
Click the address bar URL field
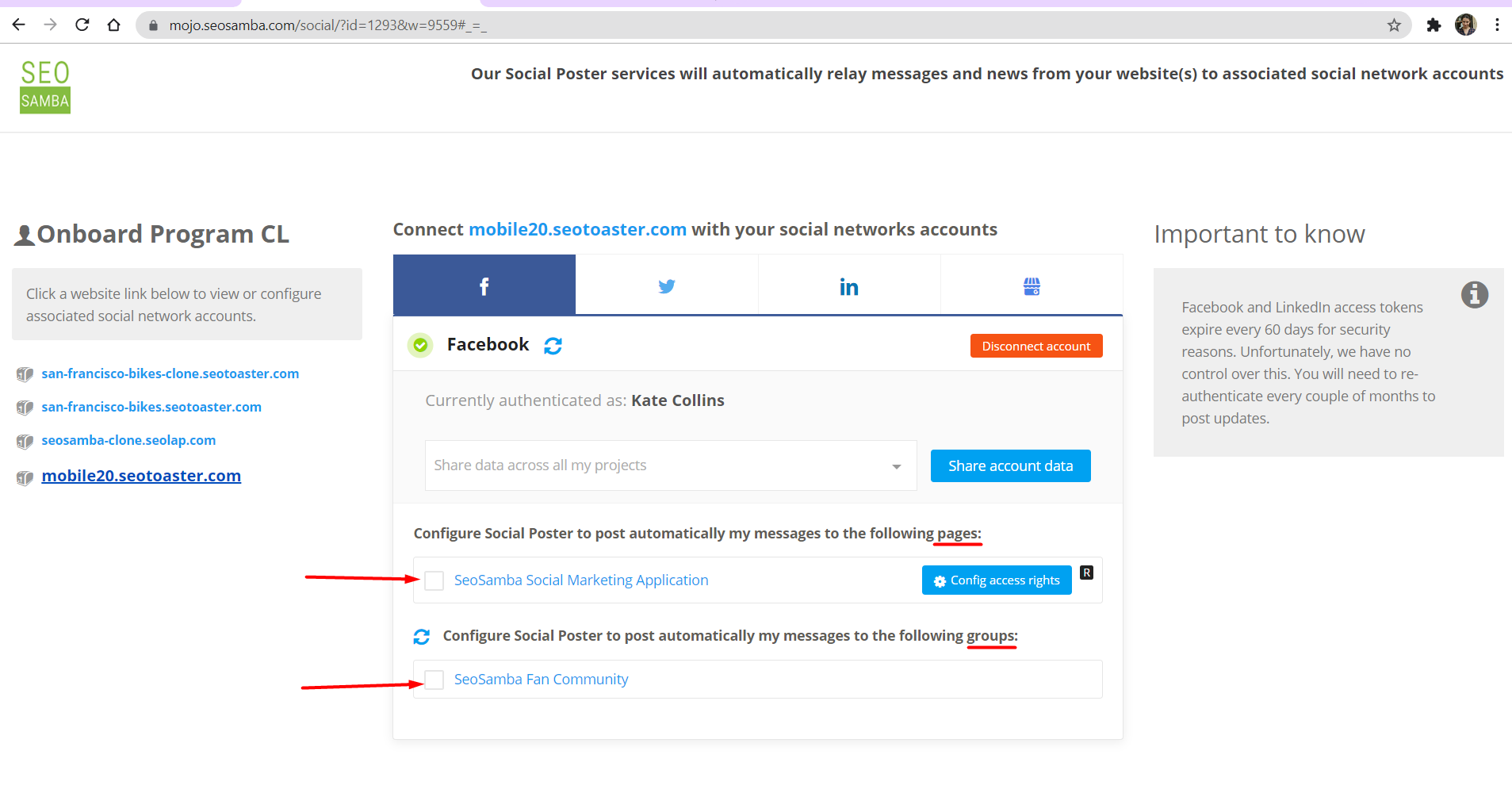tap(773, 25)
